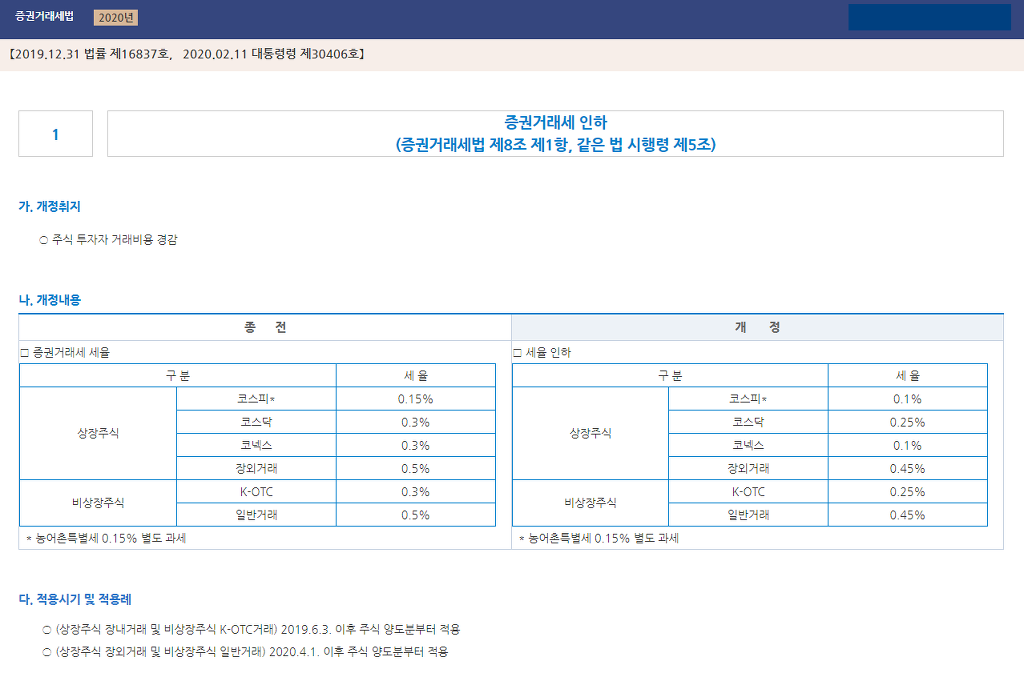This screenshot has height=697, width=1024.
Task: Click 일반거래 cell in the 개정 table
Action: (748, 515)
